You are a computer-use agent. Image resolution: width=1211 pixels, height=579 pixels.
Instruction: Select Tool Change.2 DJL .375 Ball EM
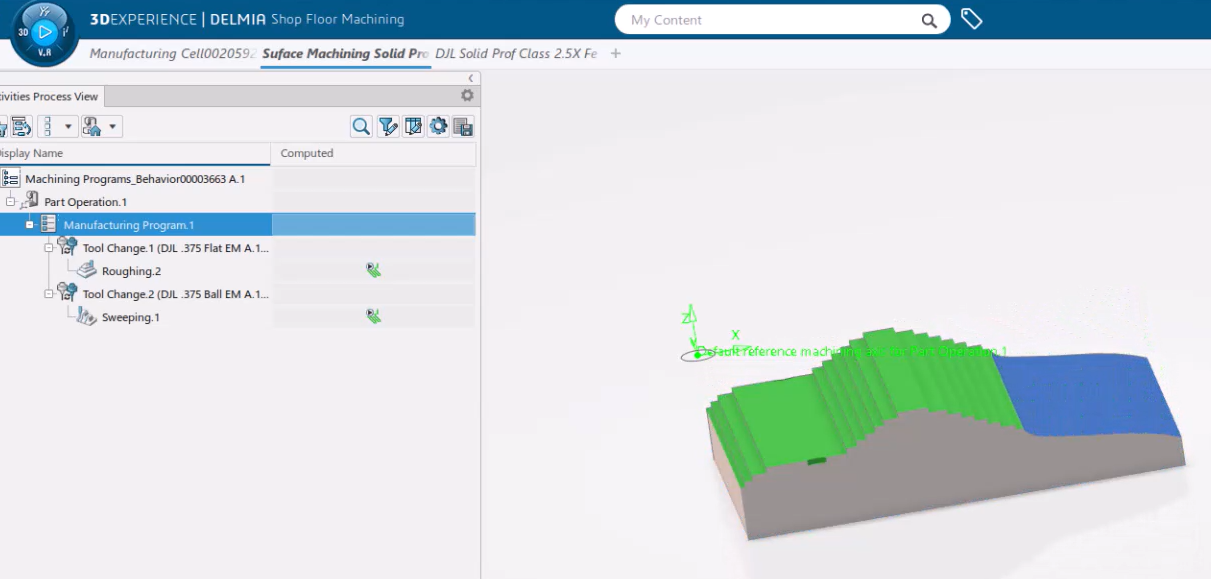pos(176,294)
